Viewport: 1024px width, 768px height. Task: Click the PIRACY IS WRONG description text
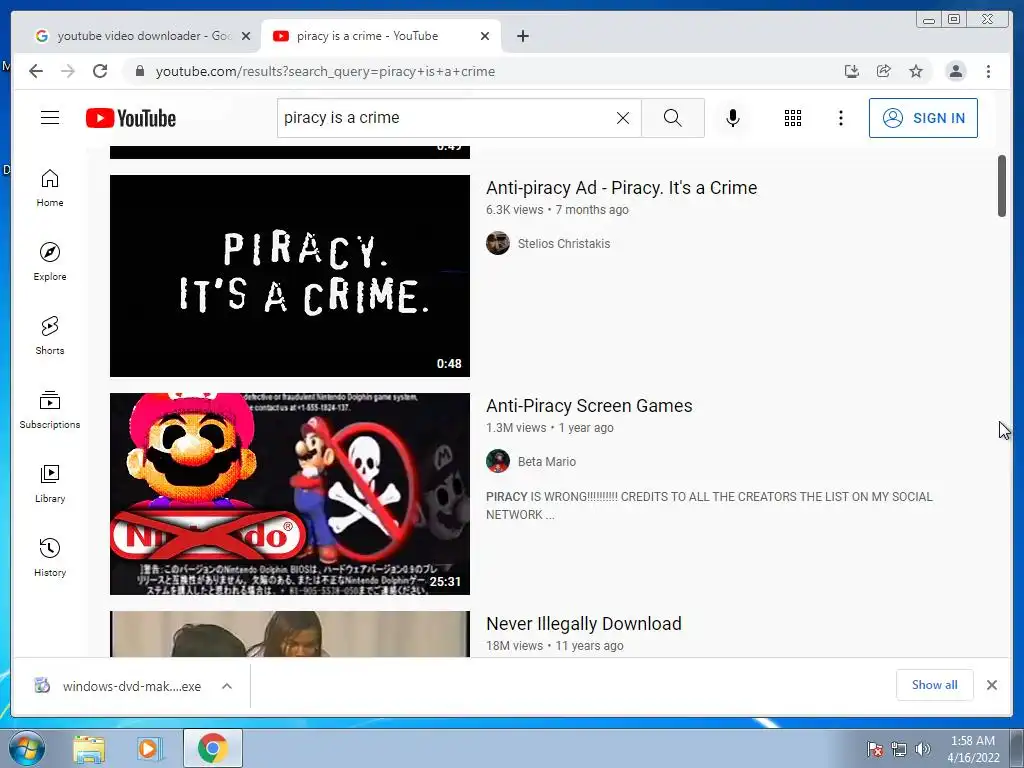709,505
